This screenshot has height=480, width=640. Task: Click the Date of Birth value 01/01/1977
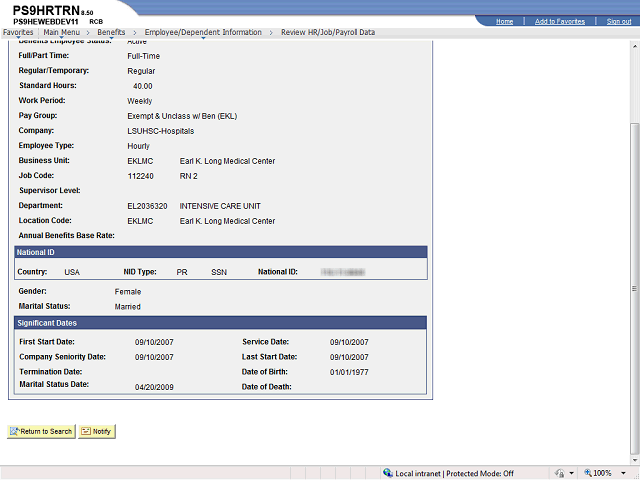point(349,372)
